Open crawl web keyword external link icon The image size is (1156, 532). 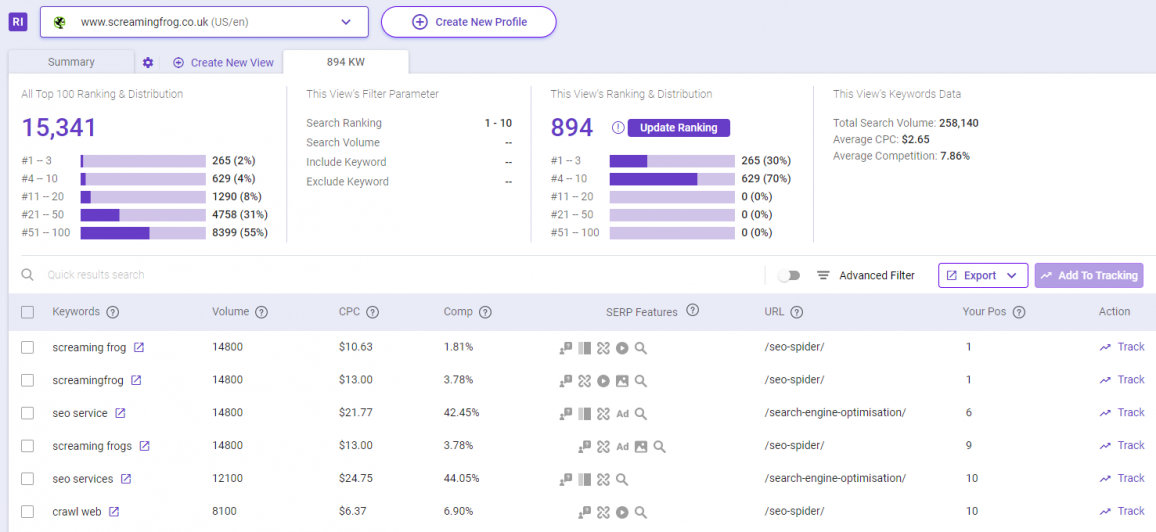114,511
